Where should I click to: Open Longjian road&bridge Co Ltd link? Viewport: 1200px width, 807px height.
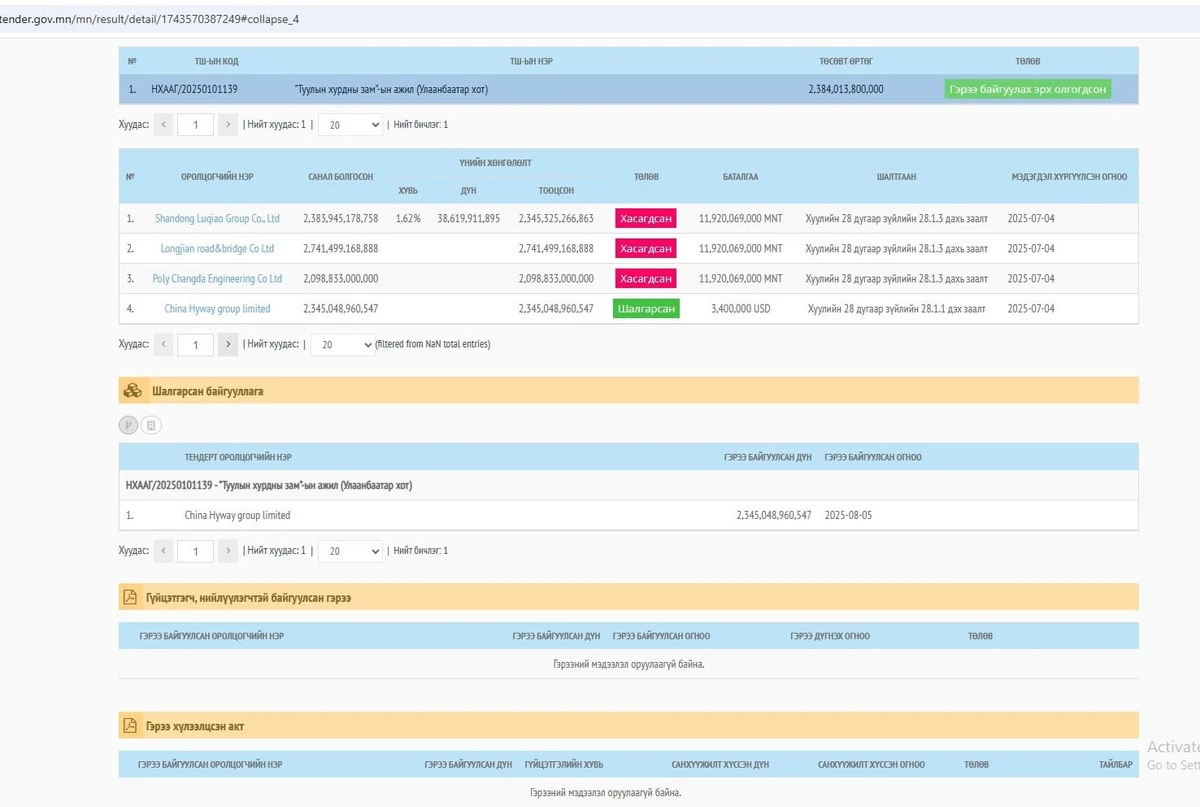click(217, 248)
